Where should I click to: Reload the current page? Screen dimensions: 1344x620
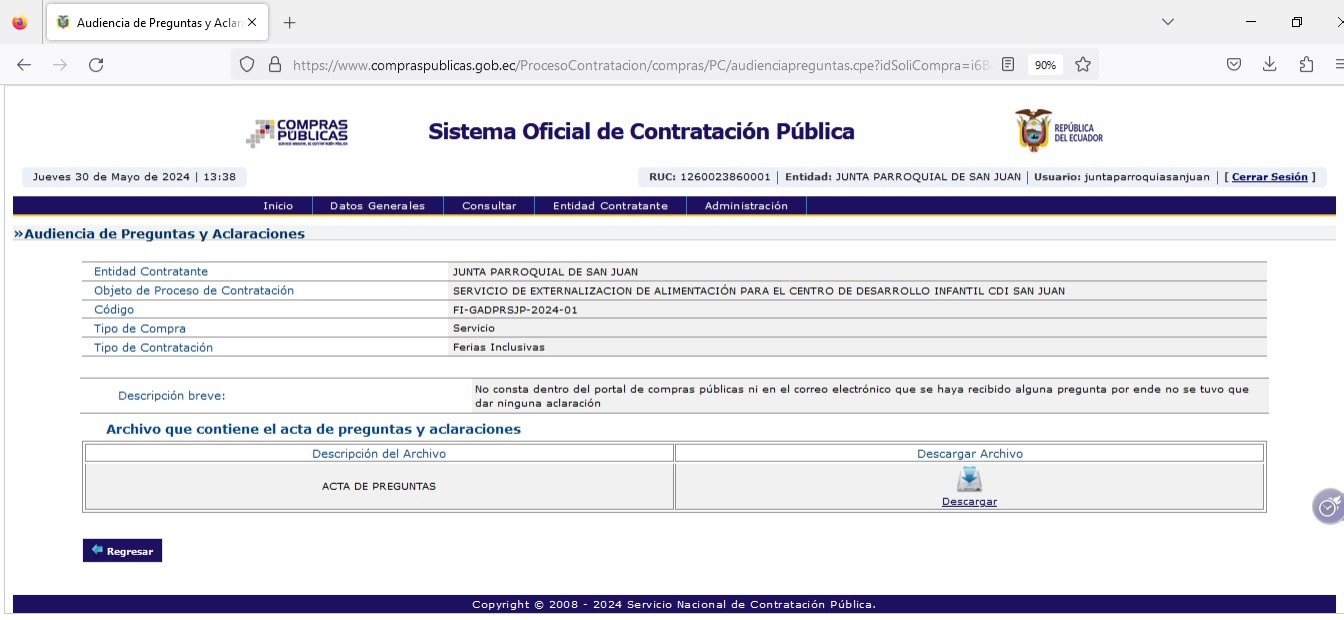(x=96, y=65)
